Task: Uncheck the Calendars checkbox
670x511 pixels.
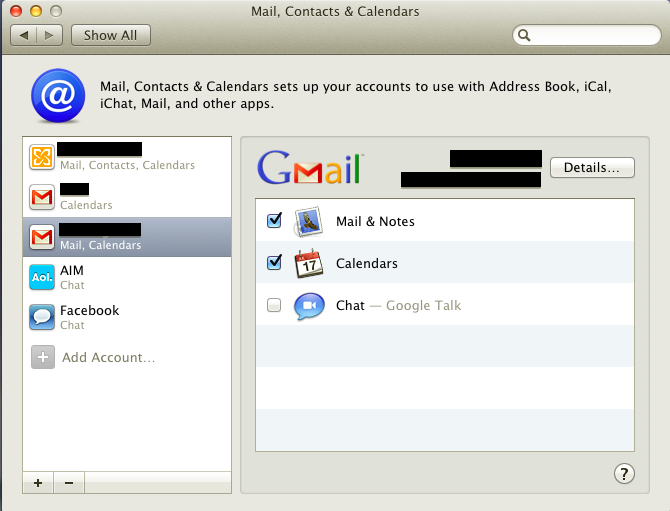Action: pos(274,262)
